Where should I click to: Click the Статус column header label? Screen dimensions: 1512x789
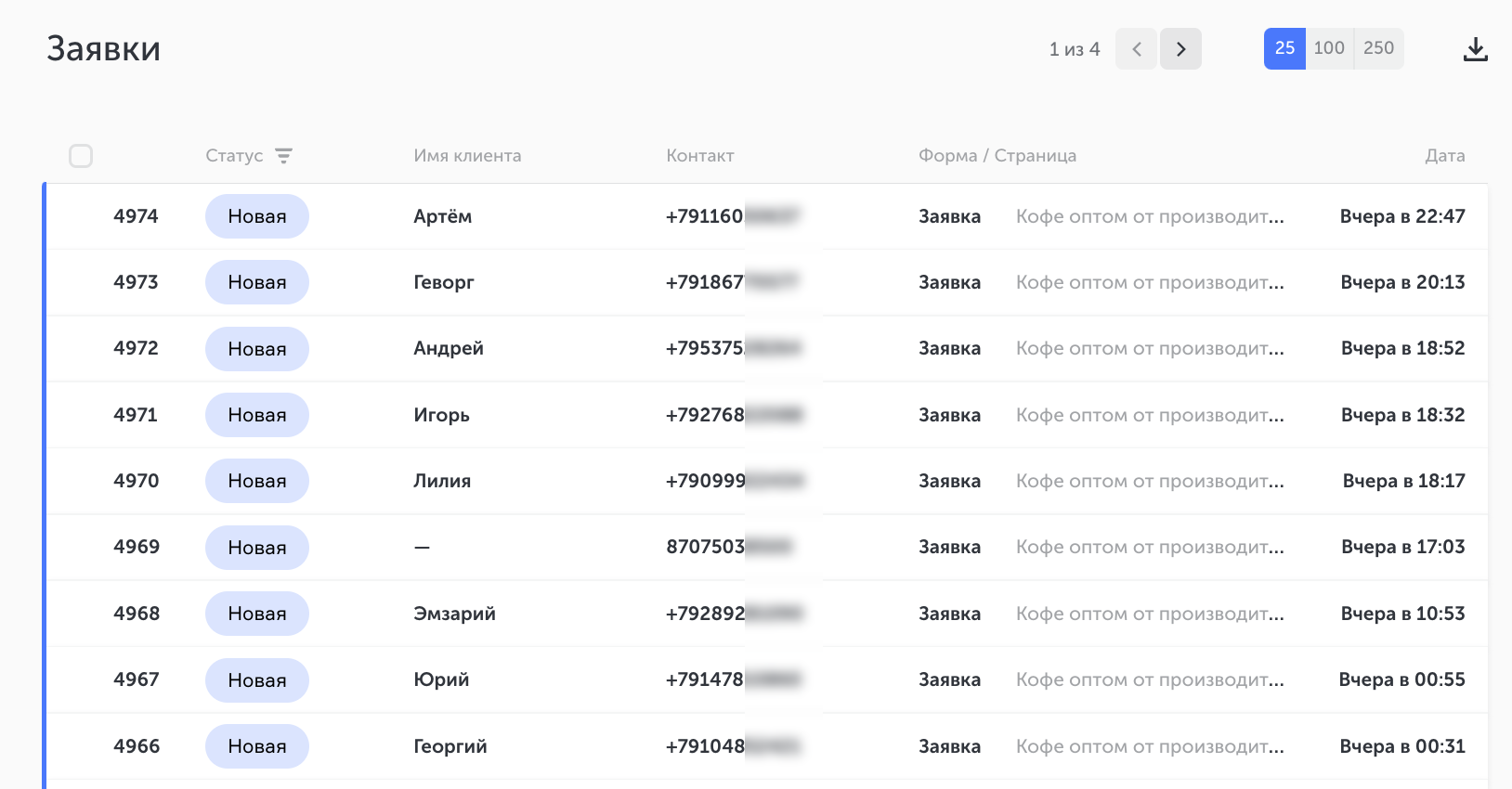(234, 156)
